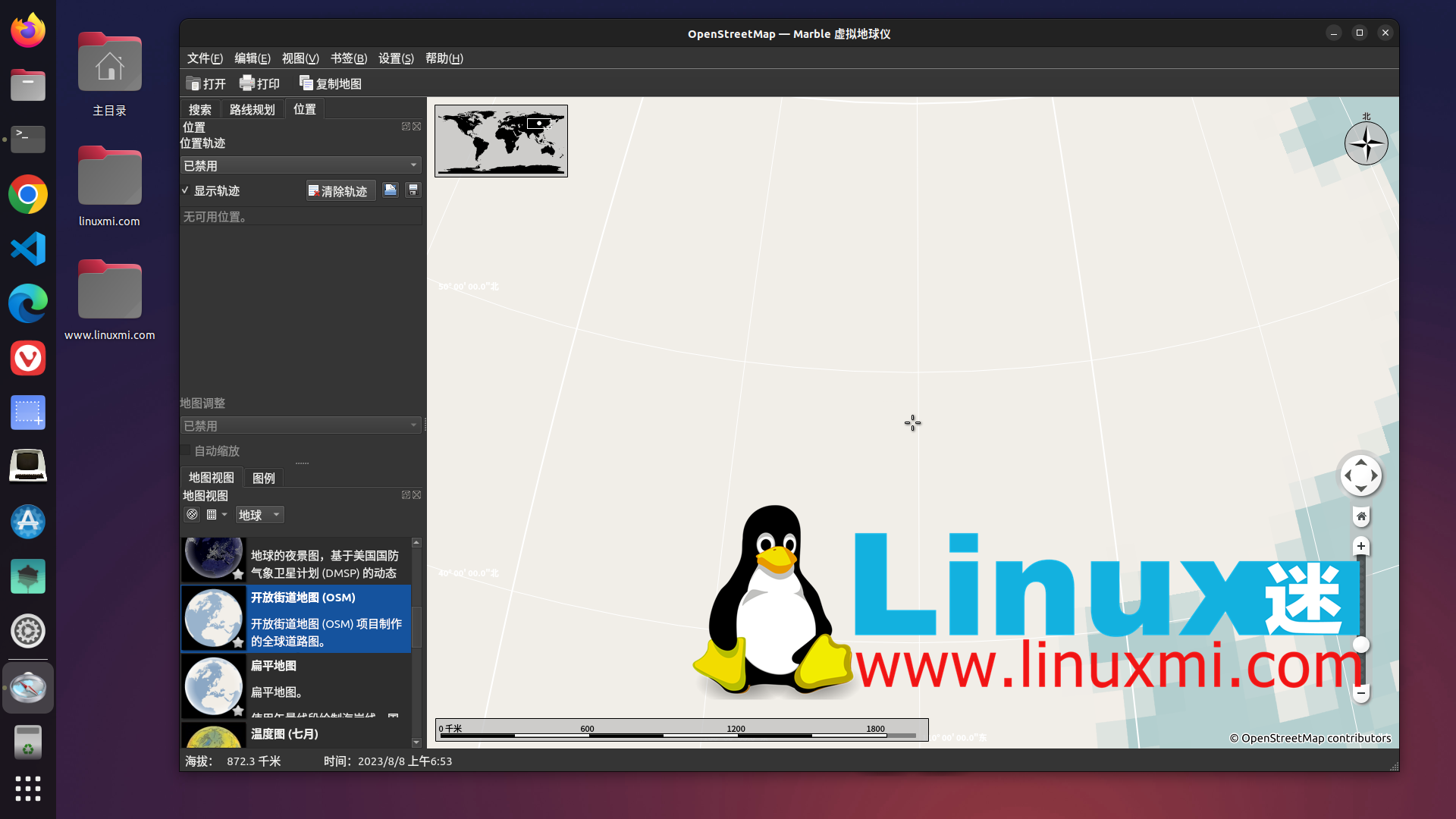1456x819 pixels.
Task: Launch Visual Studio Code from the dock
Action: 28,249
